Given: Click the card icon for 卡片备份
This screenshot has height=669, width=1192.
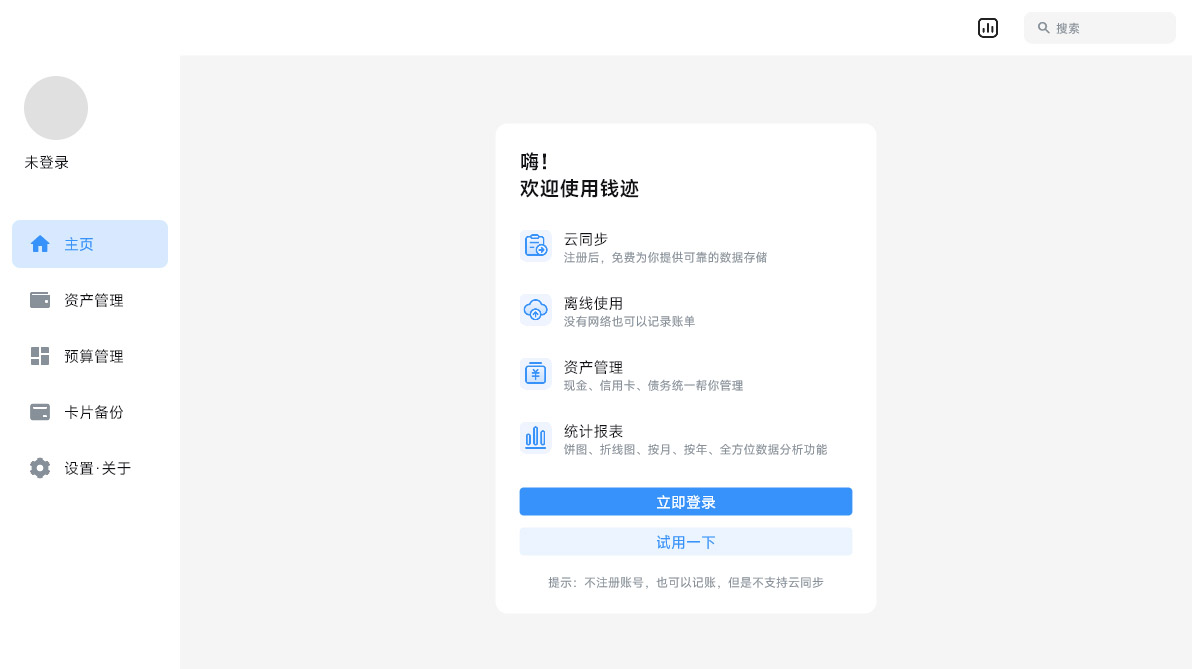Looking at the screenshot, I should pyautogui.click(x=40, y=412).
